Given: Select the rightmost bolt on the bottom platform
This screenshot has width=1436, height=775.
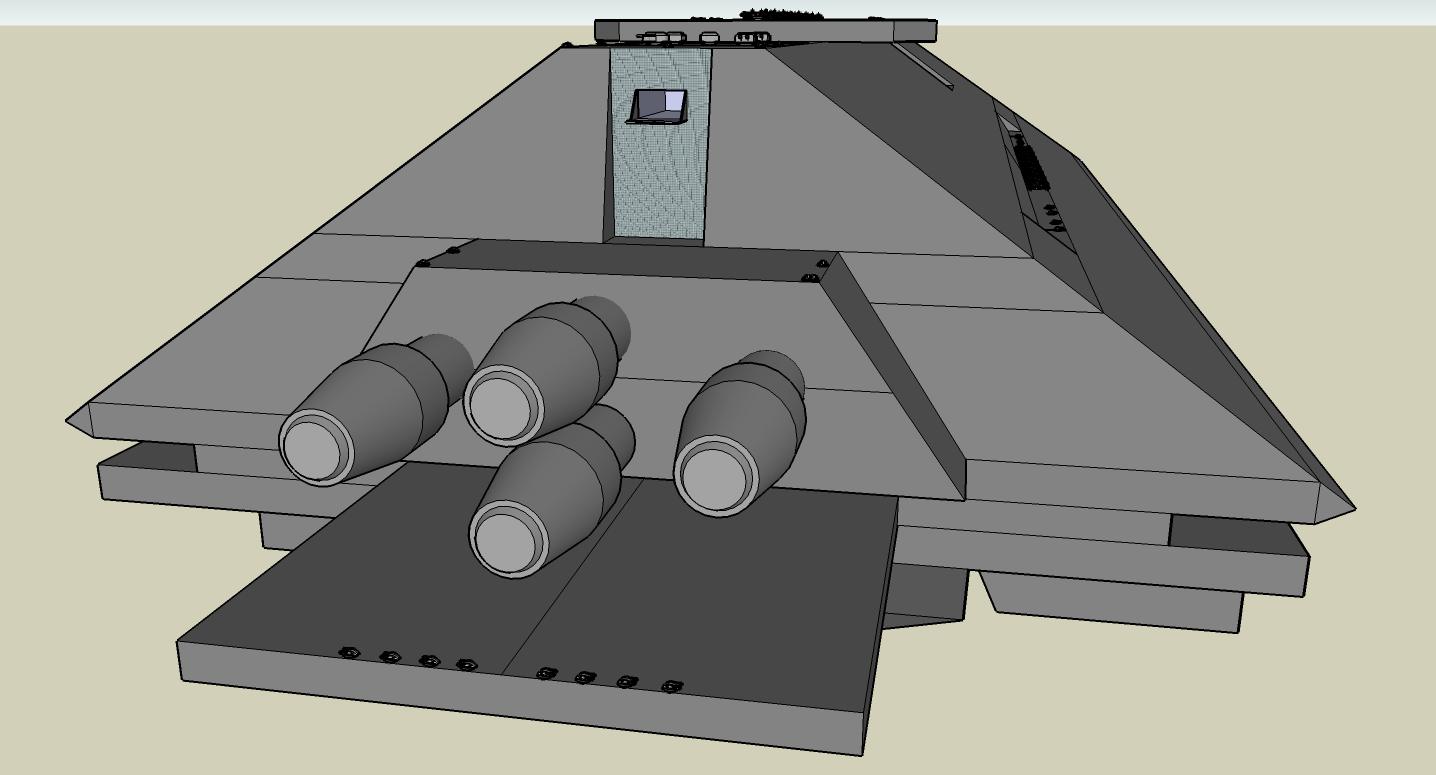Looking at the screenshot, I should coord(671,686).
